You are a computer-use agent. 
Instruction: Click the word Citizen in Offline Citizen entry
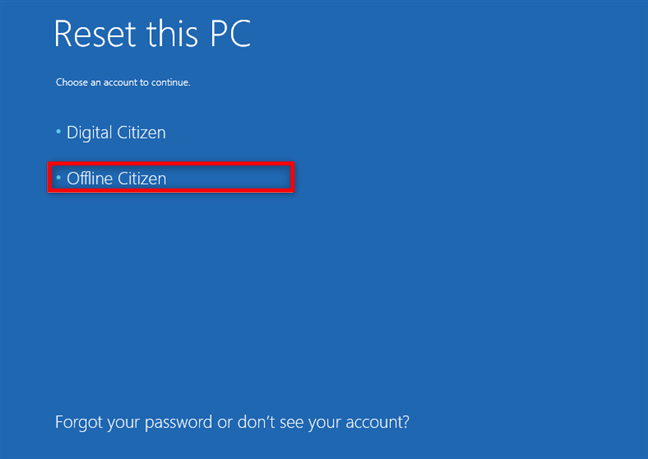point(142,178)
